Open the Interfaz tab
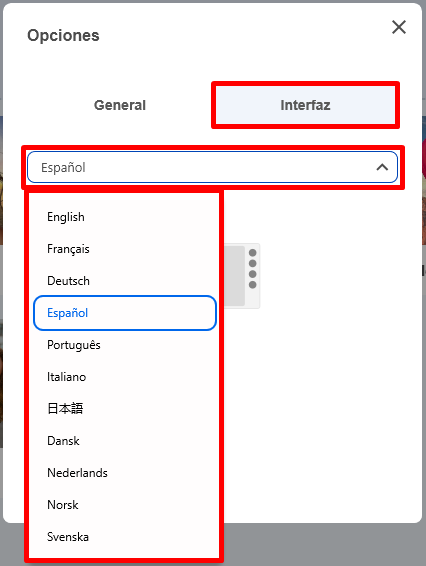 pos(305,105)
